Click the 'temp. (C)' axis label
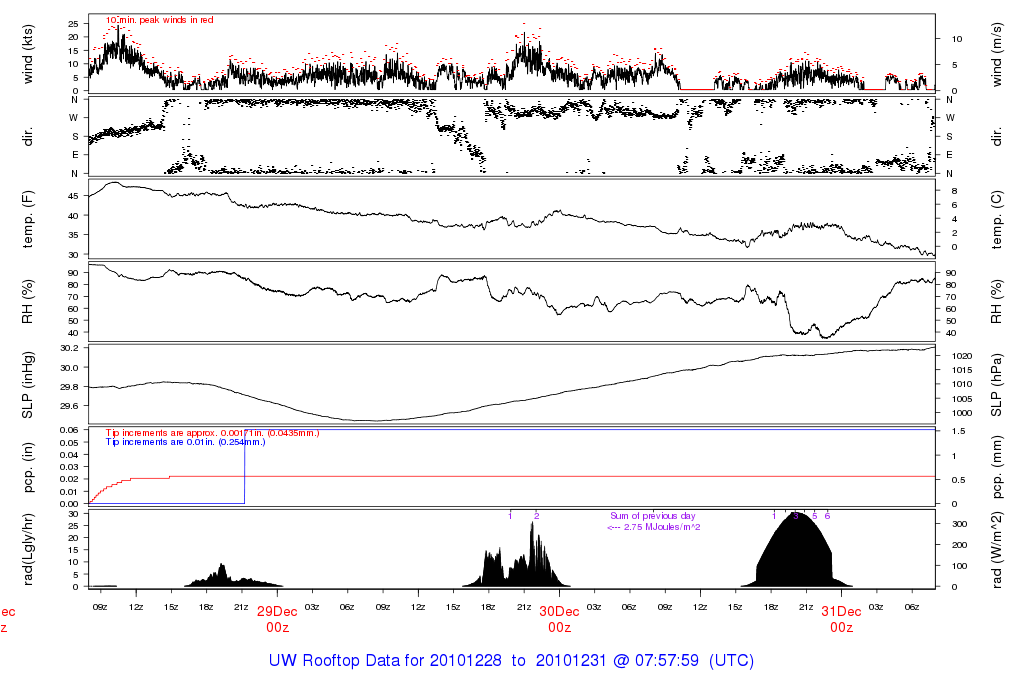The image size is (1024, 700). coord(996,219)
